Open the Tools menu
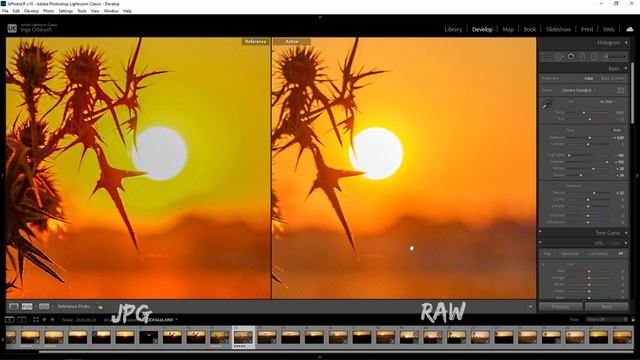Viewport: 640px width, 360px height. pyautogui.click(x=82, y=11)
